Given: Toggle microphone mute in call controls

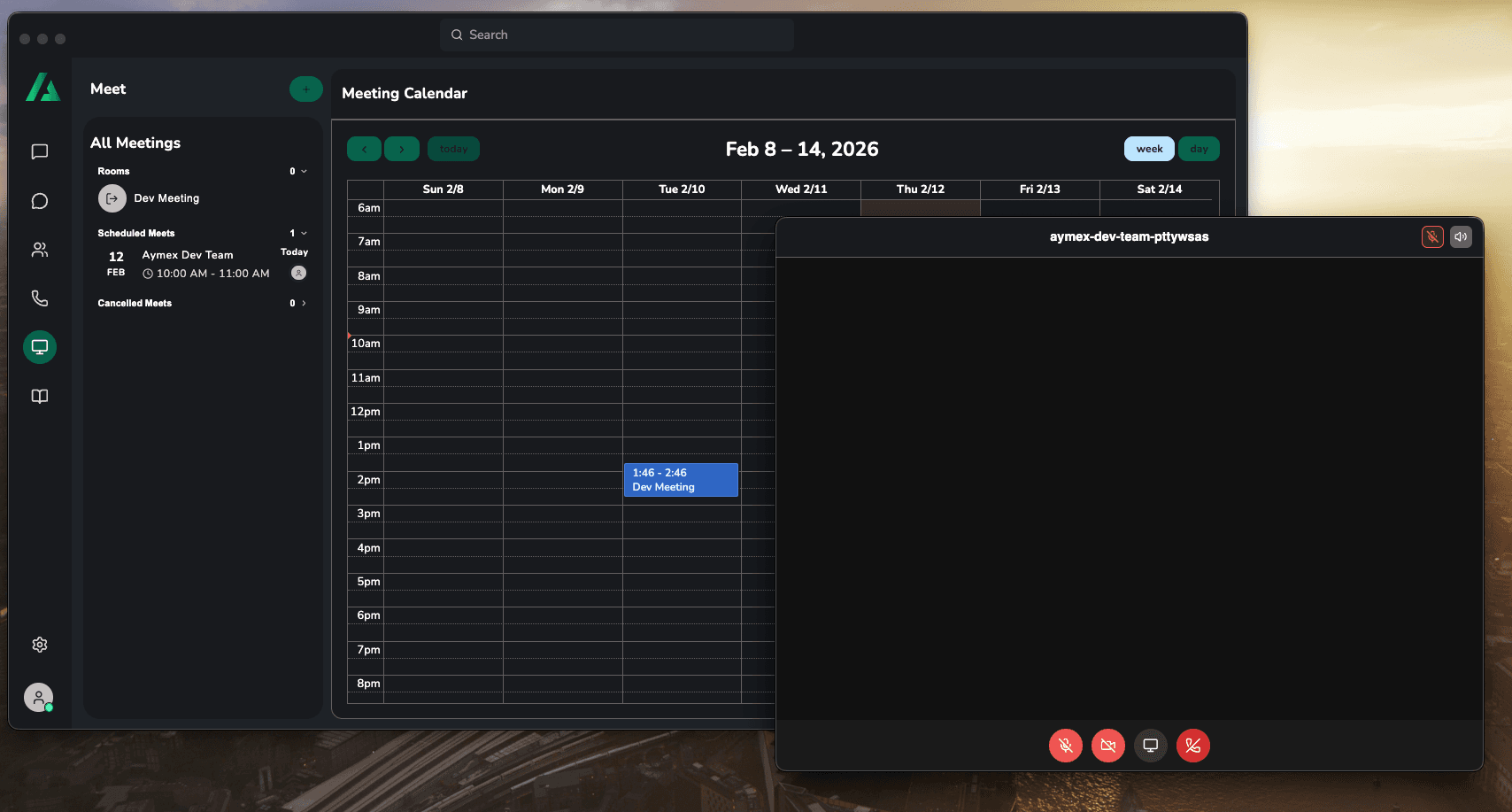Looking at the screenshot, I should (1066, 746).
